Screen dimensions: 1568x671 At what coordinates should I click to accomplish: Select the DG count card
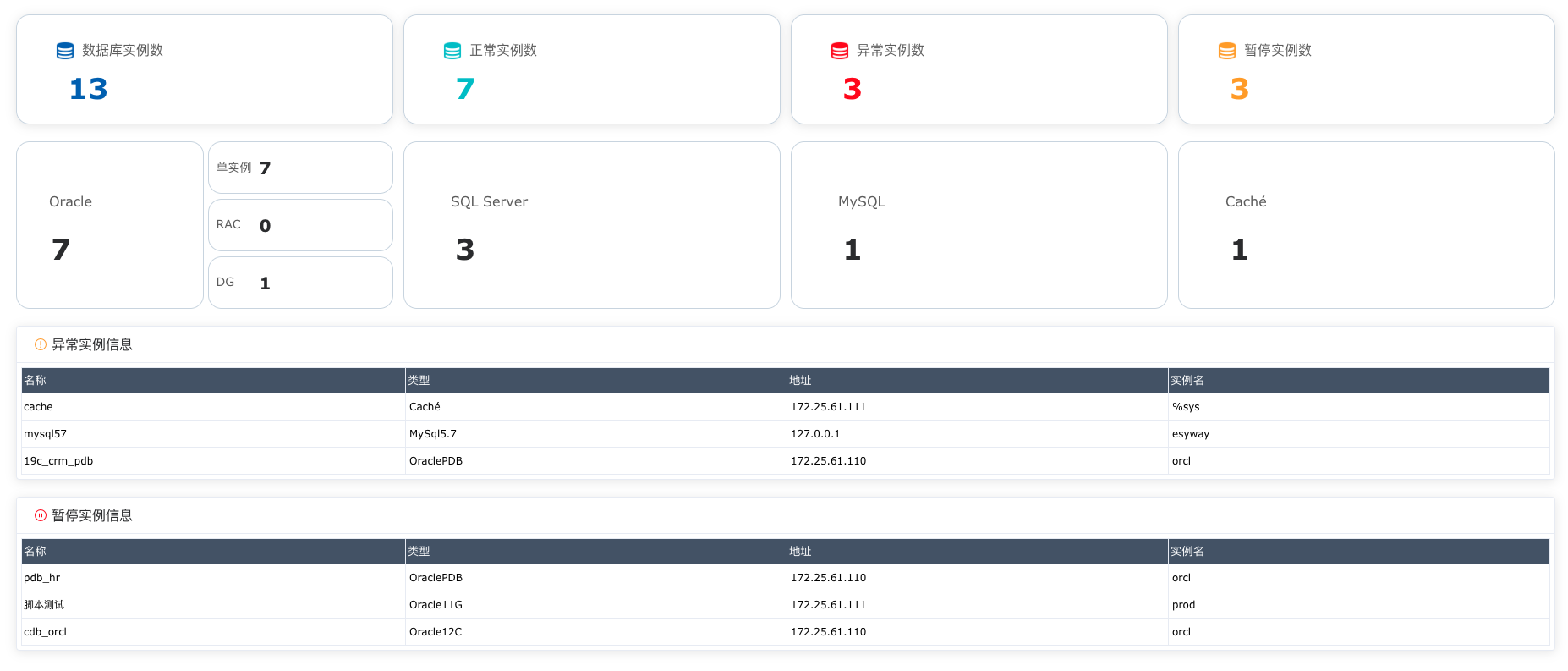[300, 283]
